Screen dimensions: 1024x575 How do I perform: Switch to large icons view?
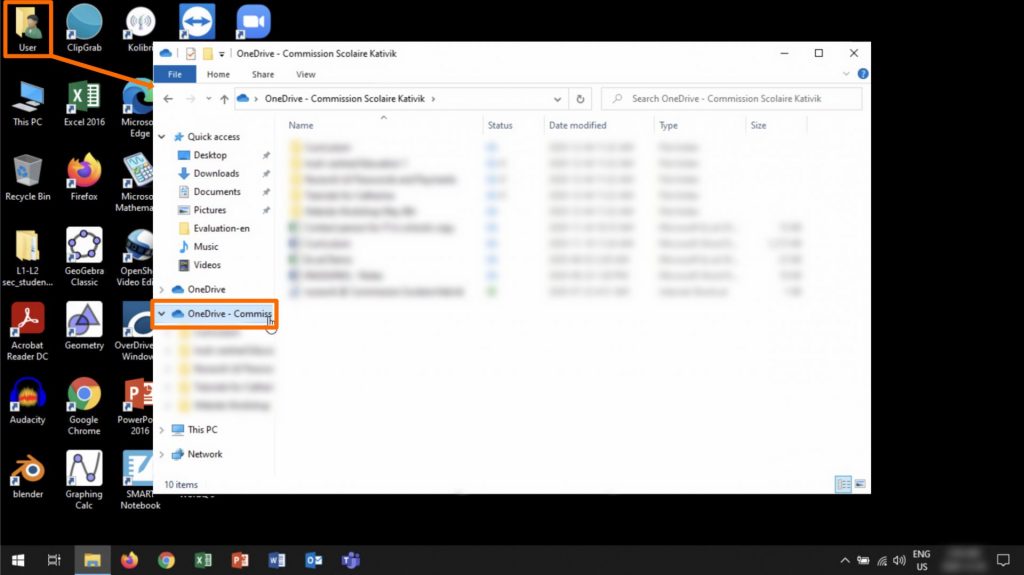(x=858, y=484)
